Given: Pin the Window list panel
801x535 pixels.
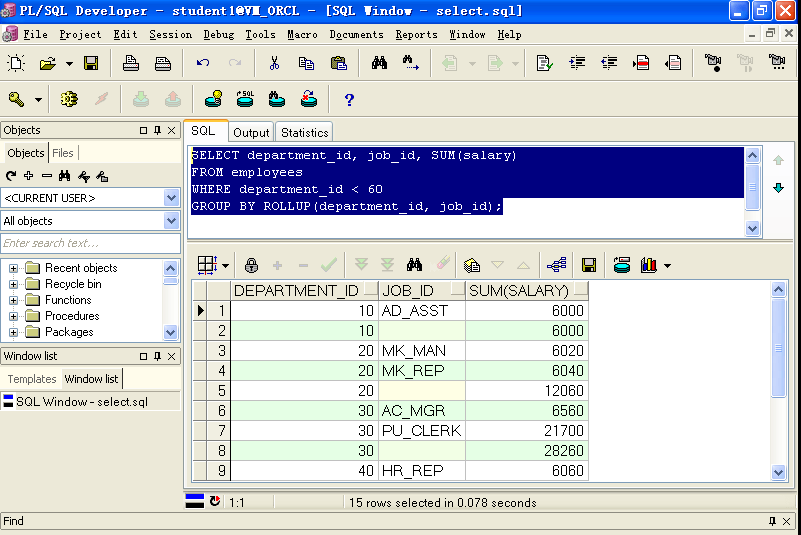Looking at the screenshot, I should click(x=157, y=356).
